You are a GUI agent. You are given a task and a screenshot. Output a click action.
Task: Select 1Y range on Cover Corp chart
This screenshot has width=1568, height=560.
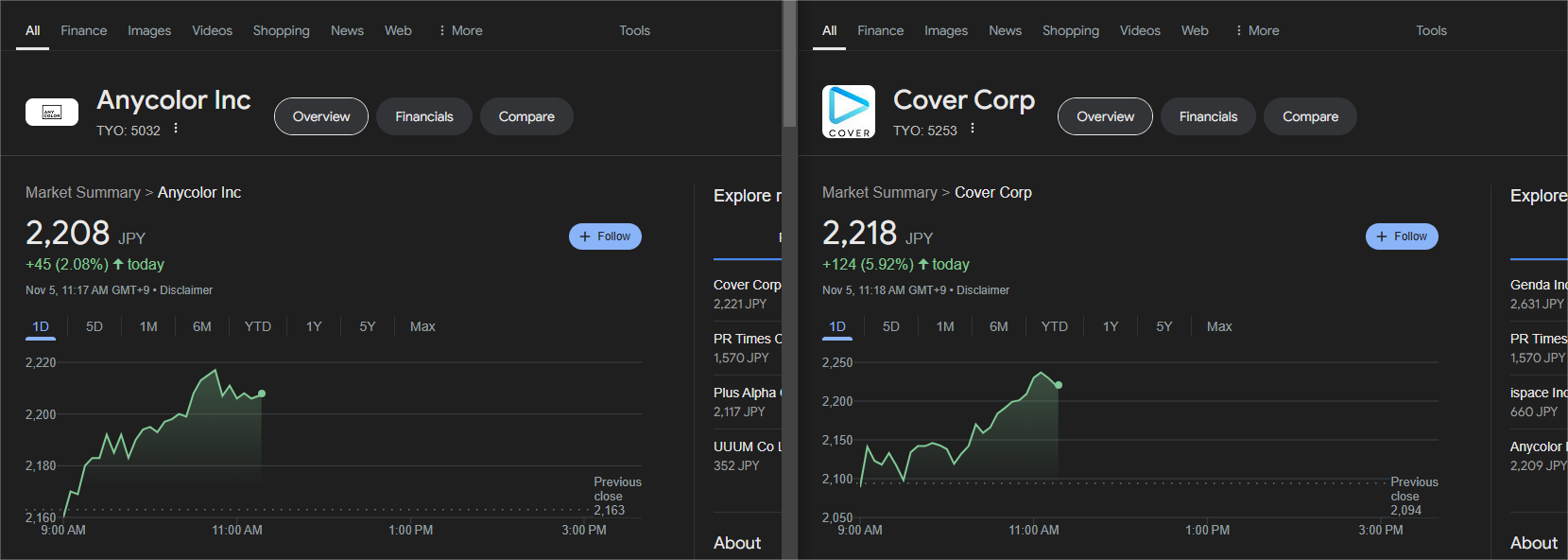click(1111, 326)
